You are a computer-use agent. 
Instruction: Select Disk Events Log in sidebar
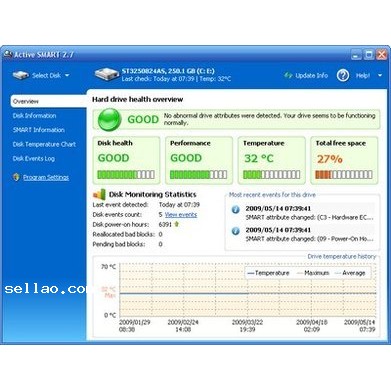tap(34, 159)
